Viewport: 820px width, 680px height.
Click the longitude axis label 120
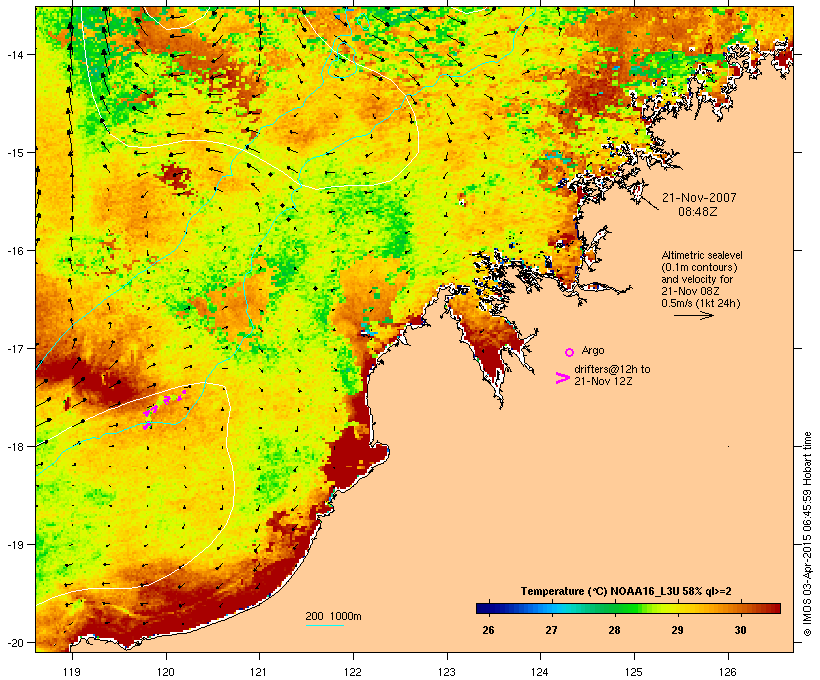pyautogui.click(x=166, y=672)
